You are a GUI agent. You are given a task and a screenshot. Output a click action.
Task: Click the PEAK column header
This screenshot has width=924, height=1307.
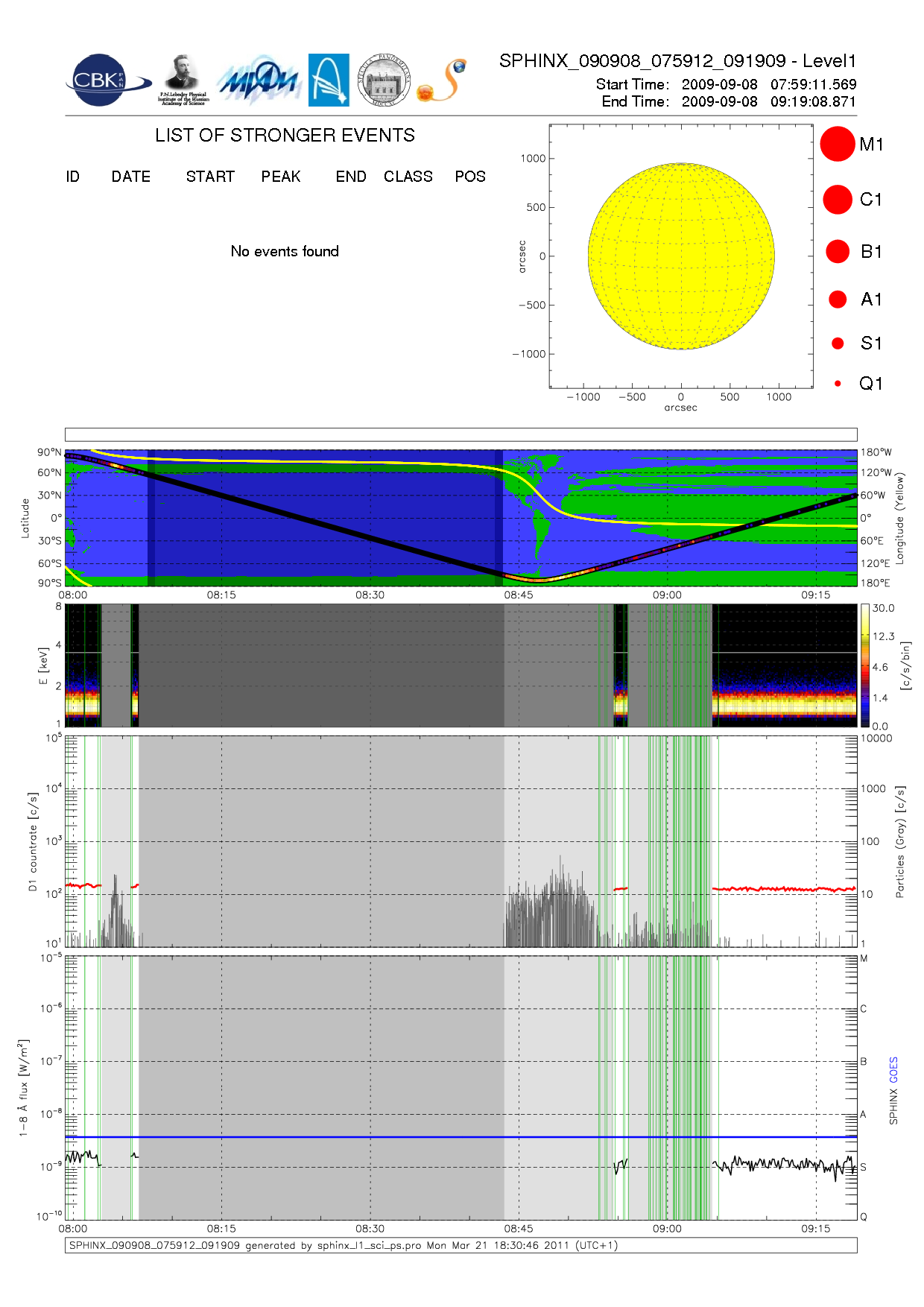[x=281, y=177]
